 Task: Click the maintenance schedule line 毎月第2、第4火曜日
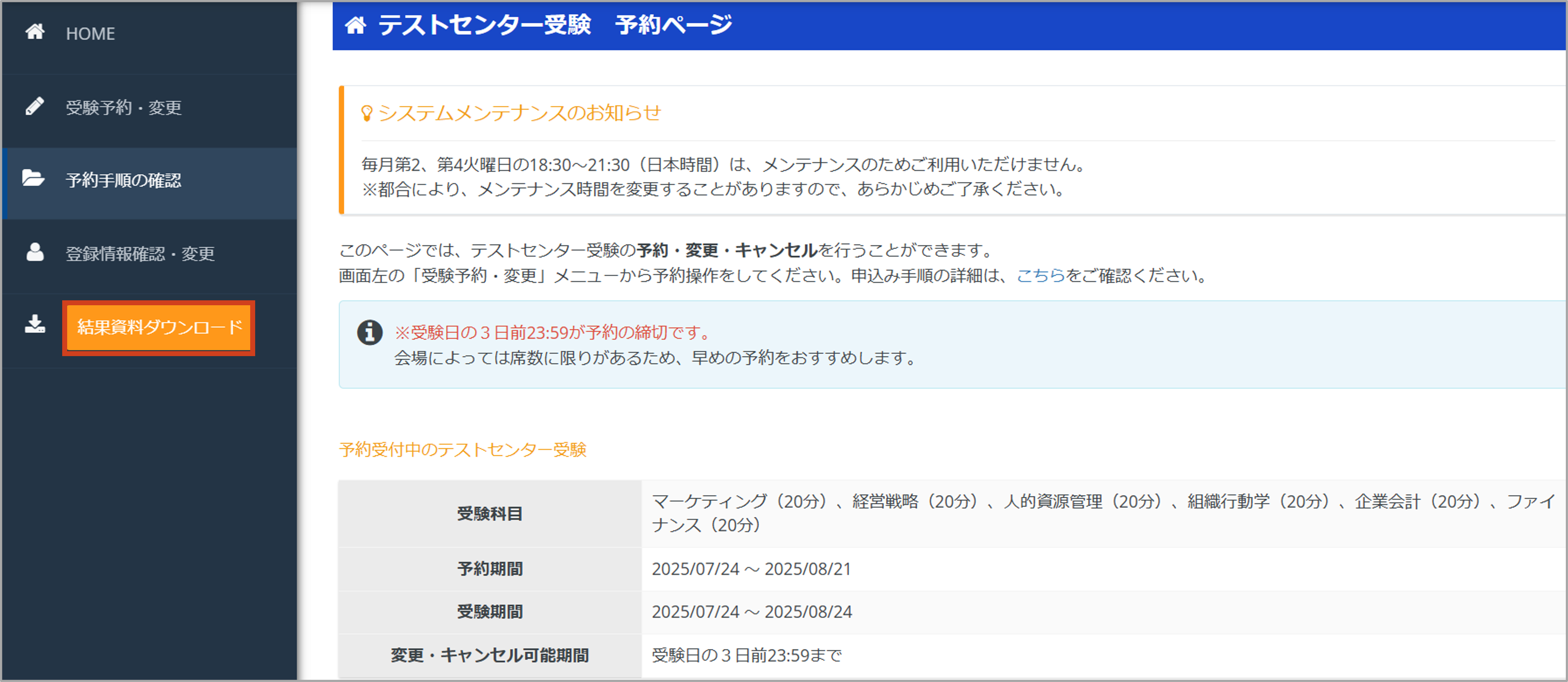(724, 165)
